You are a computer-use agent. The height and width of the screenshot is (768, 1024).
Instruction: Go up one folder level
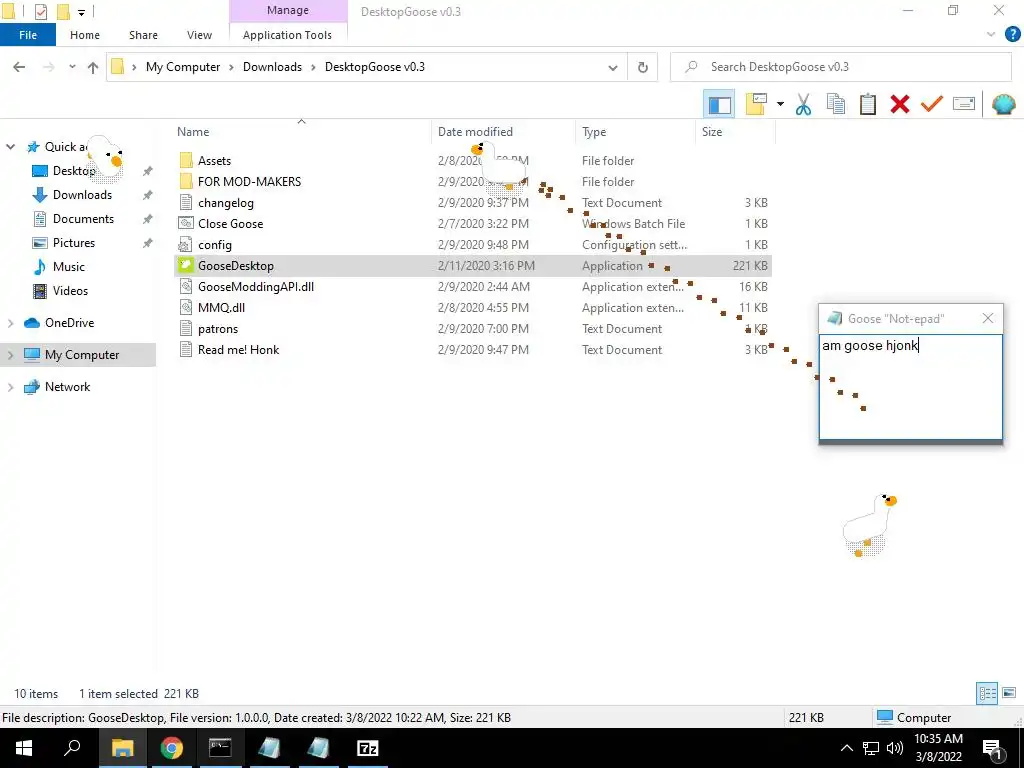[93, 67]
